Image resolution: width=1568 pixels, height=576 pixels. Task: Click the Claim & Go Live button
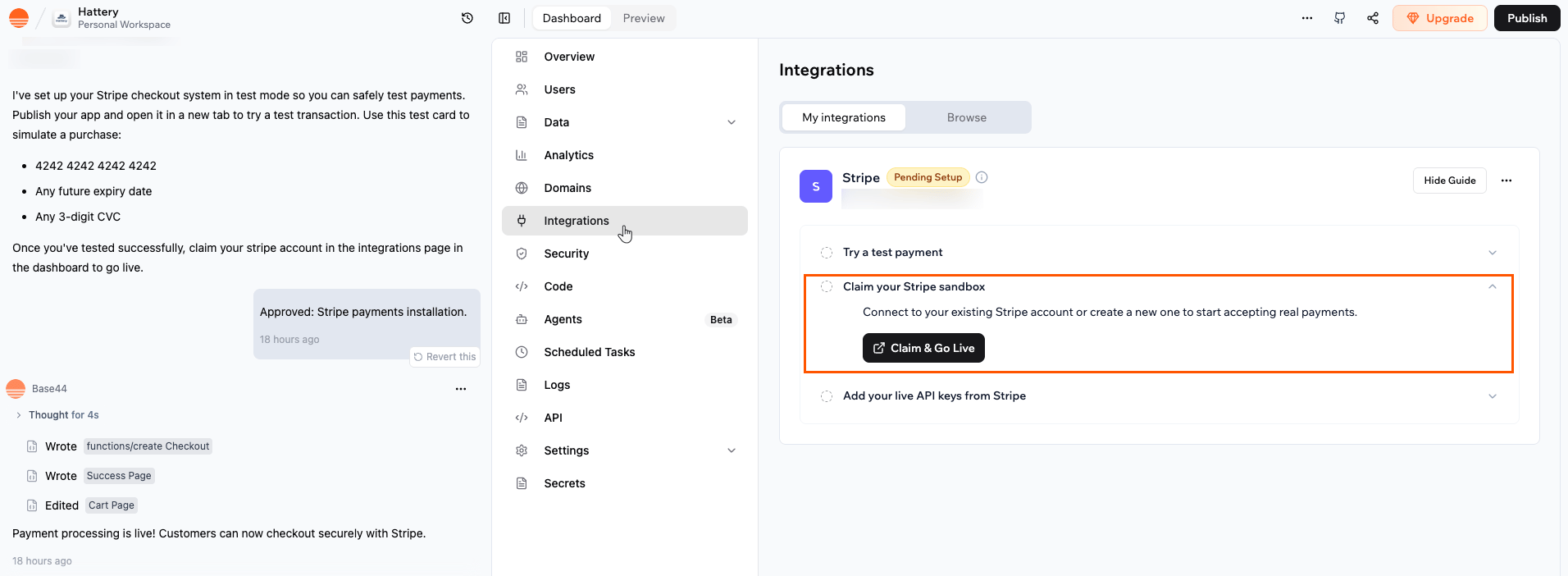pos(923,348)
